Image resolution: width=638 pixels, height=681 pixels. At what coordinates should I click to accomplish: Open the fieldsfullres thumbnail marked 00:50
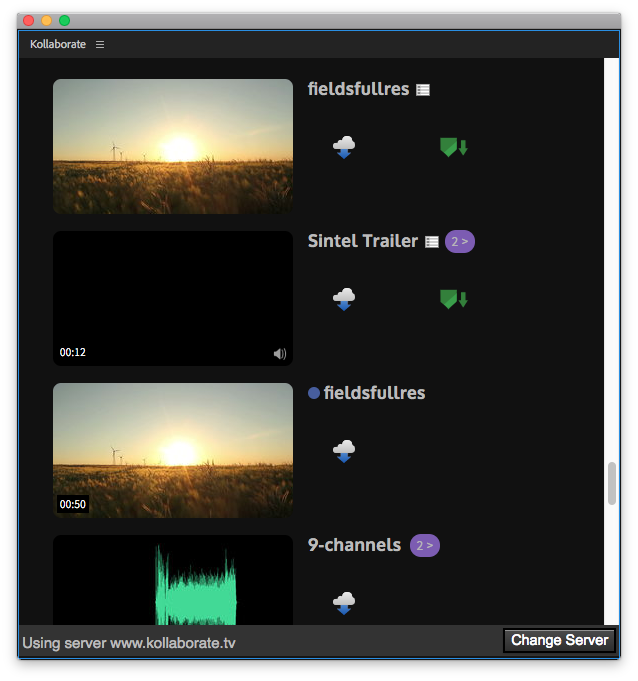point(173,450)
